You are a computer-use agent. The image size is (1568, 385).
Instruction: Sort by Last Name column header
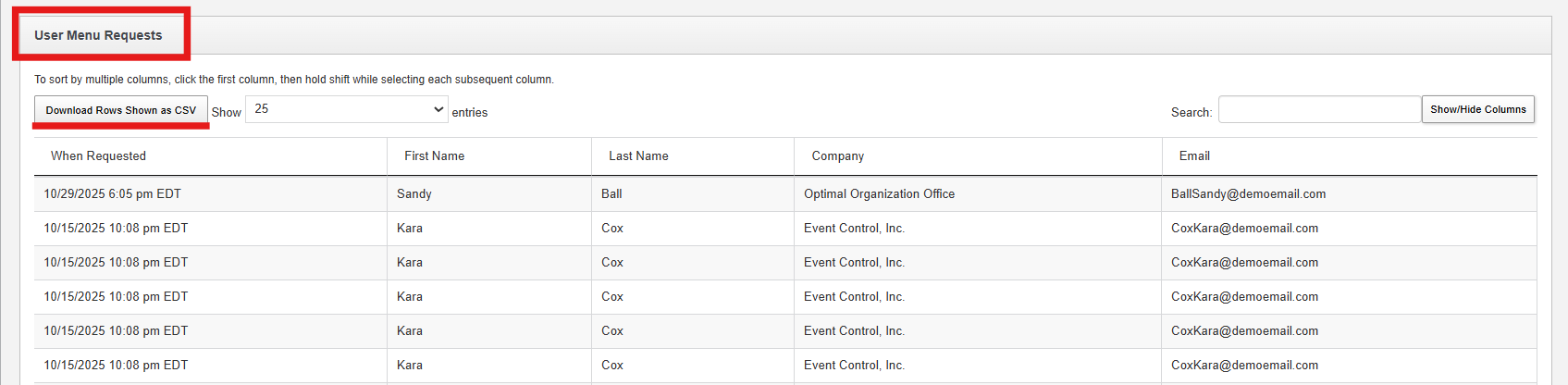click(638, 156)
